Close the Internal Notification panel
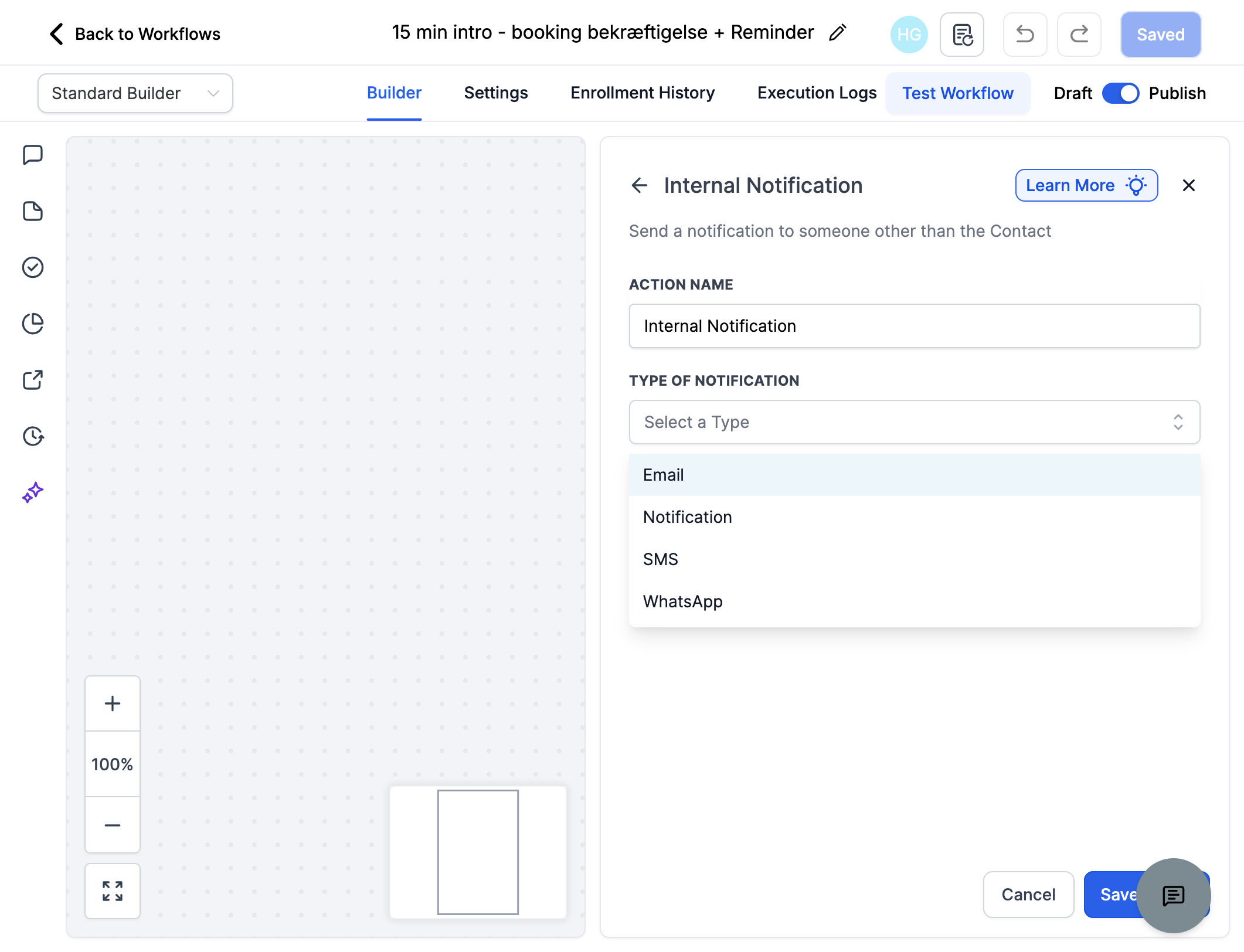1244x952 pixels. pos(1189,185)
